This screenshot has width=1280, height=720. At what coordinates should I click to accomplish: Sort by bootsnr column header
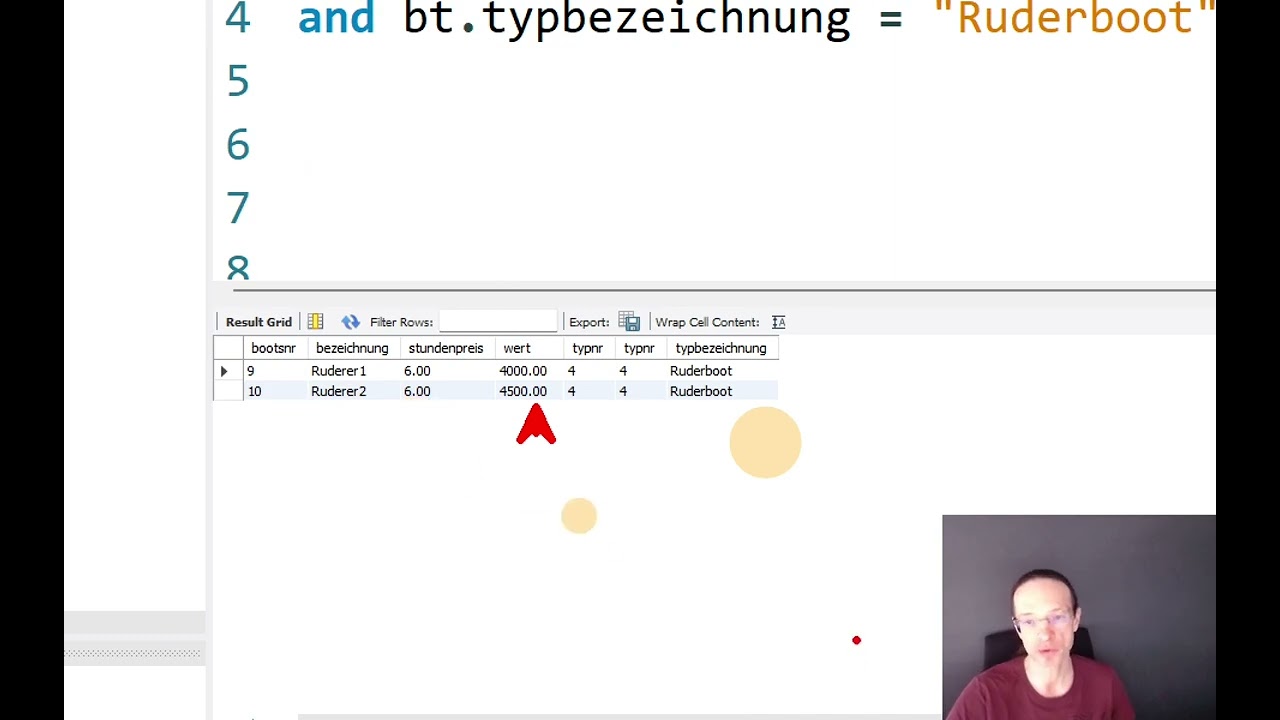point(273,348)
